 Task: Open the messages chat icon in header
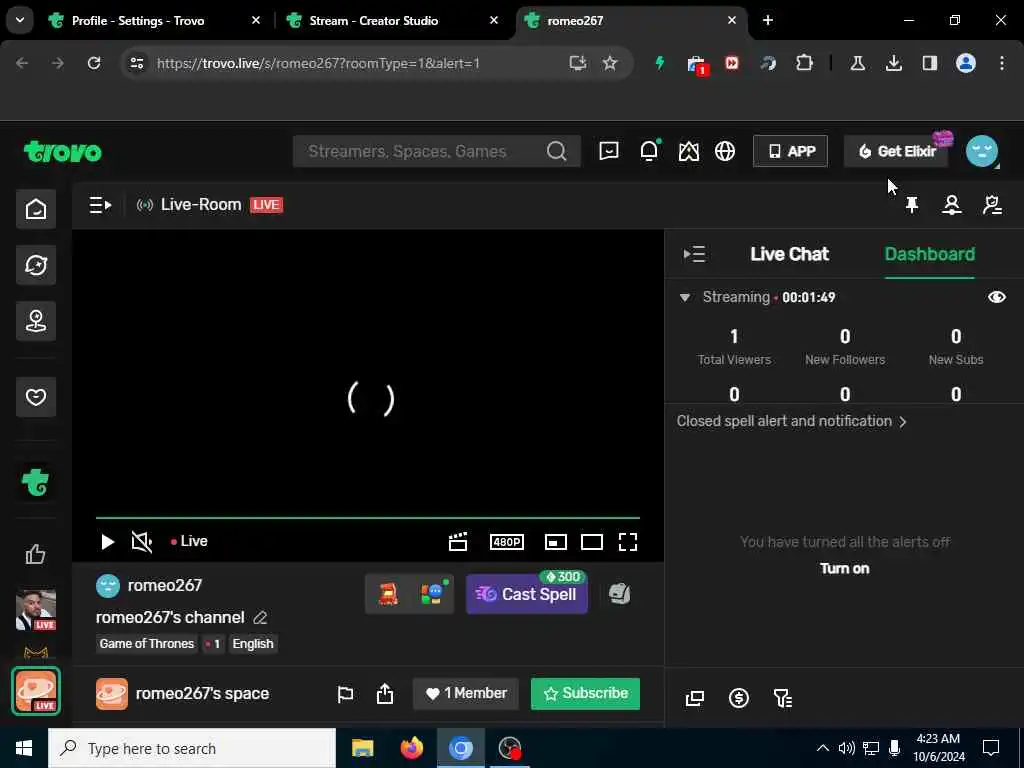point(609,152)
